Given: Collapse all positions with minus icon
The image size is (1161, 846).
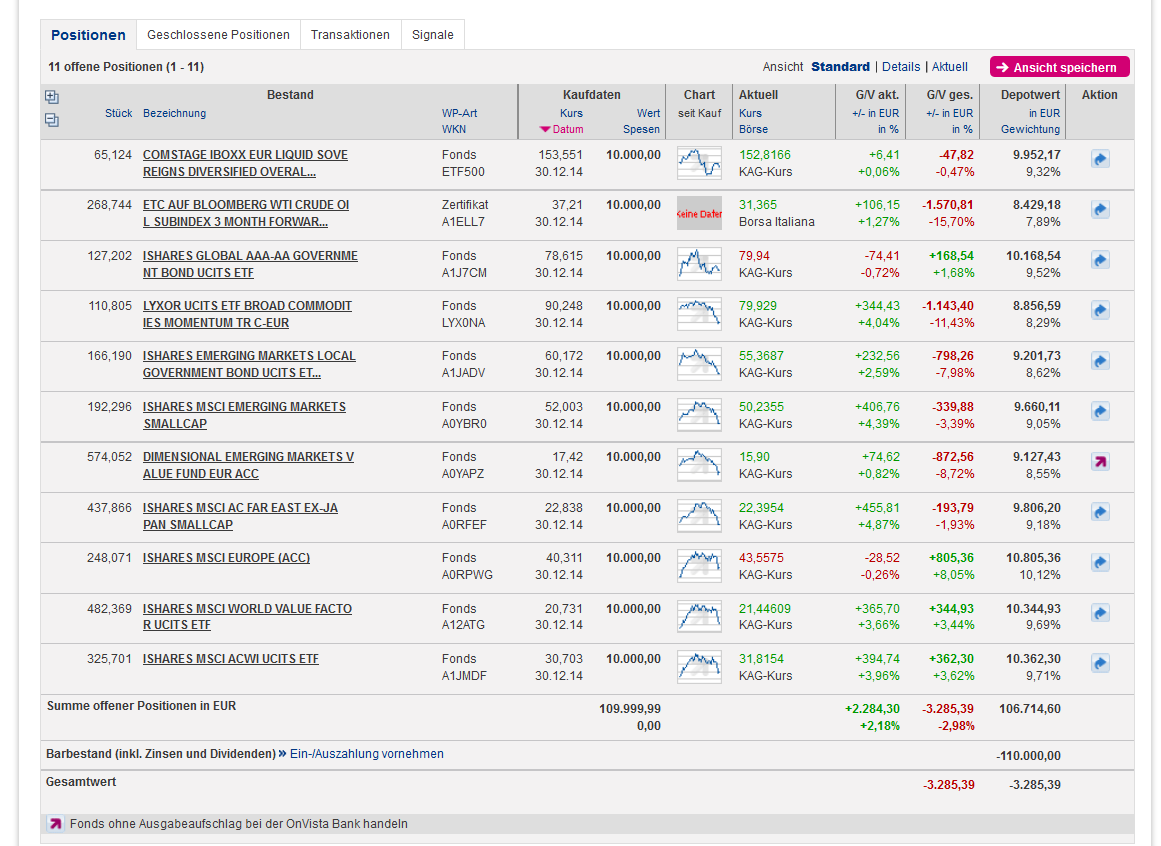Looking at the screenshot, I should [52, 120].
